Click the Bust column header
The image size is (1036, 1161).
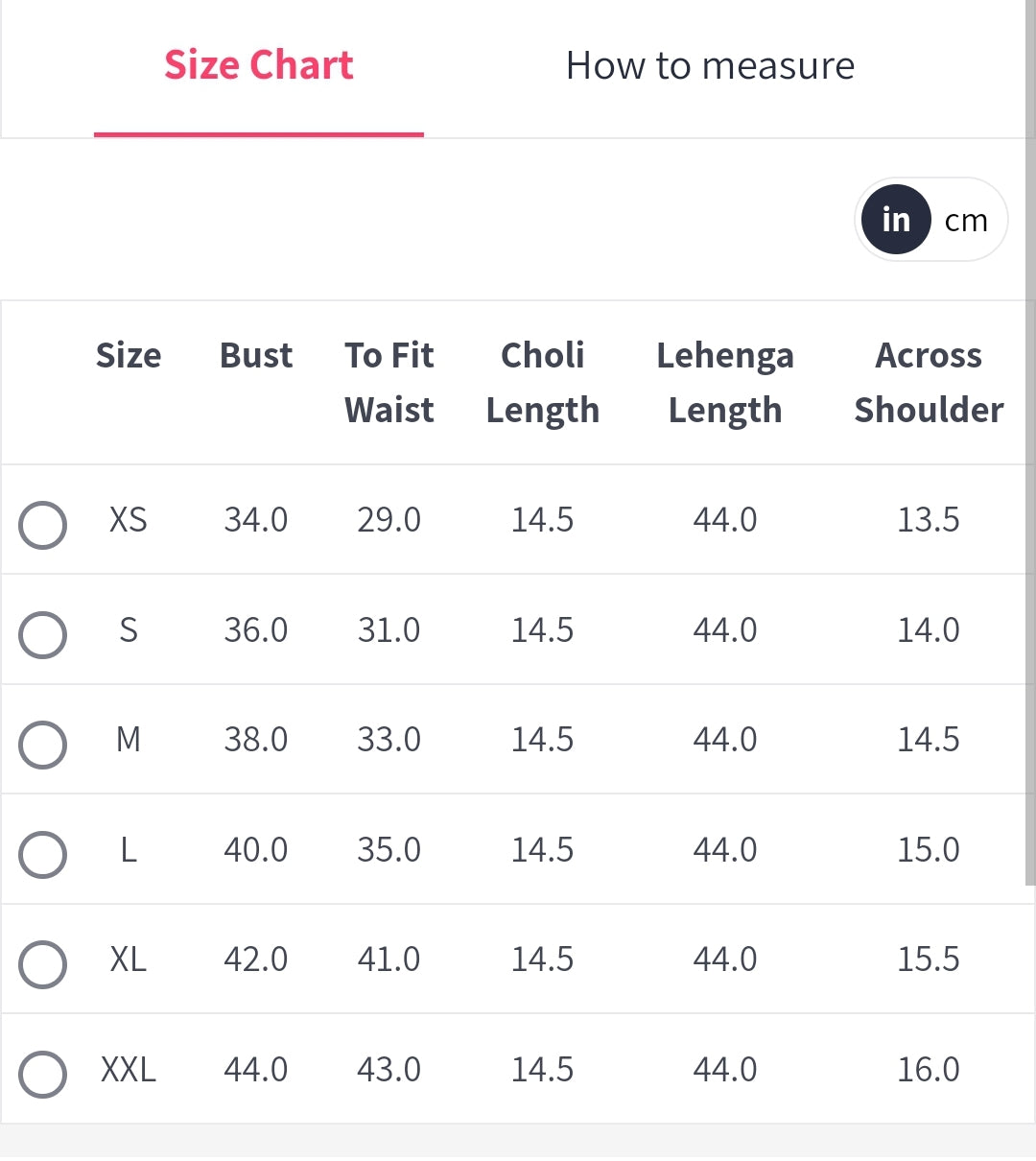(256, 355)
